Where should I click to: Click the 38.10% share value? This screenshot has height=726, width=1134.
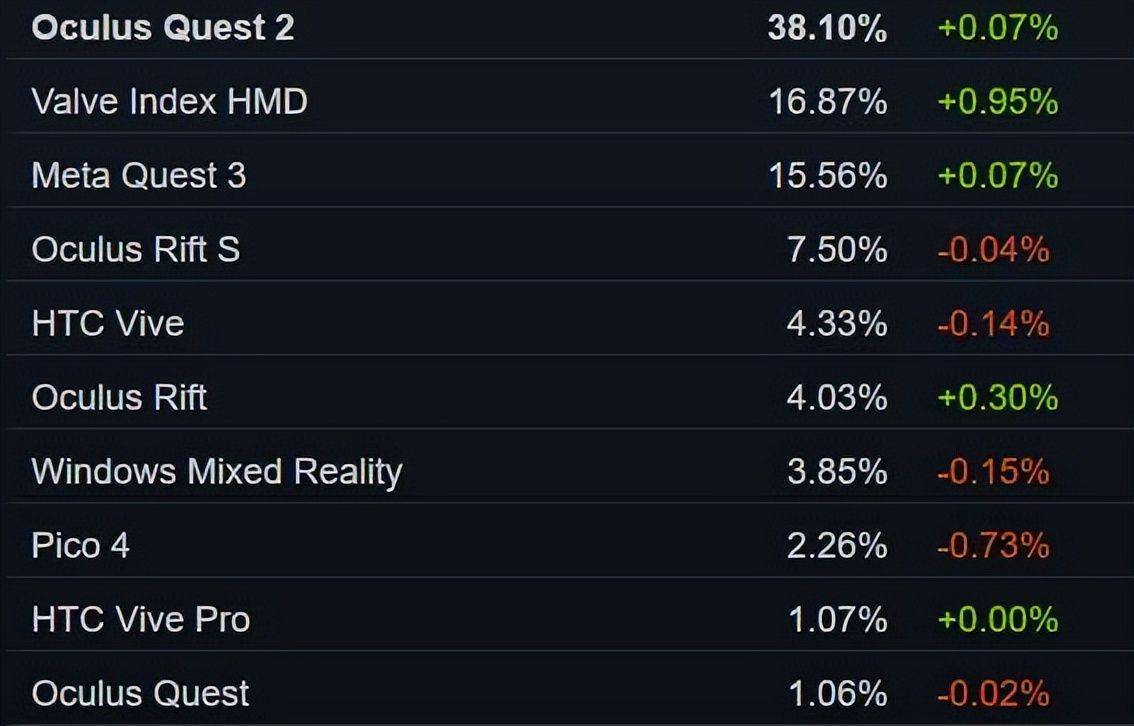[827, 28]
